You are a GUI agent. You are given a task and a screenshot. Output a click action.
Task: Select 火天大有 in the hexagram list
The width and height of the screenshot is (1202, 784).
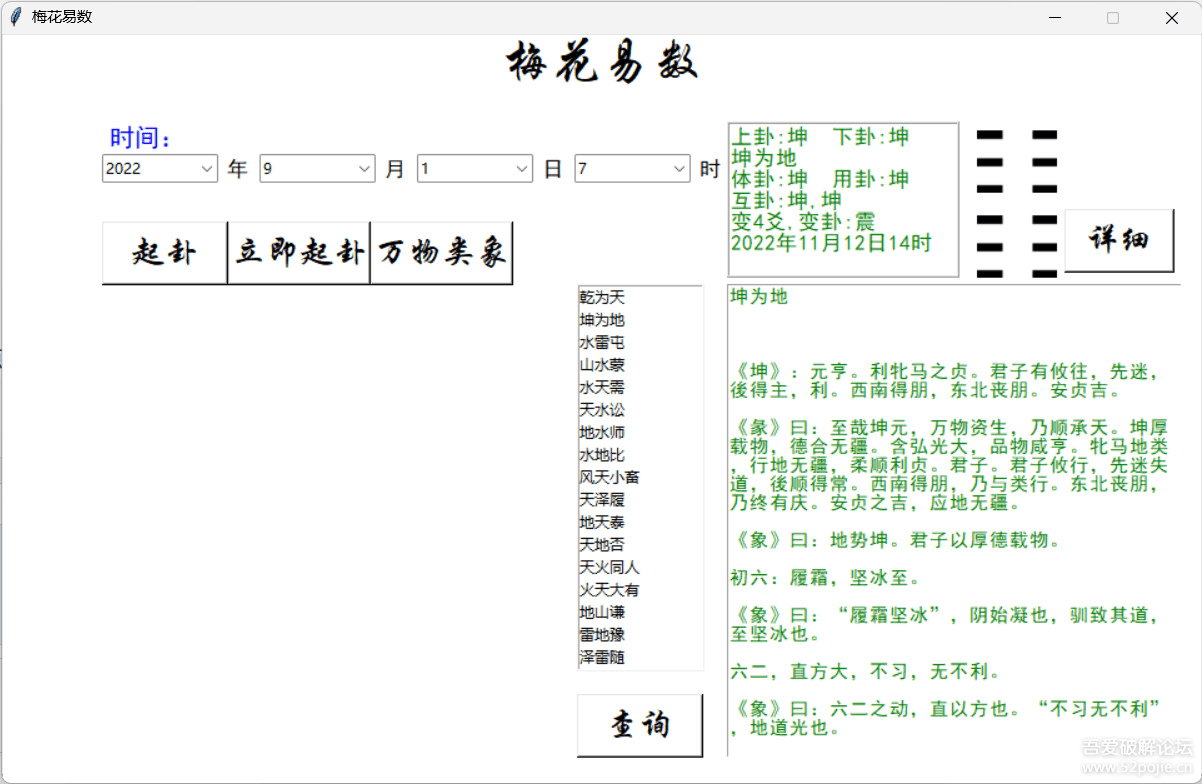[610, 590]
